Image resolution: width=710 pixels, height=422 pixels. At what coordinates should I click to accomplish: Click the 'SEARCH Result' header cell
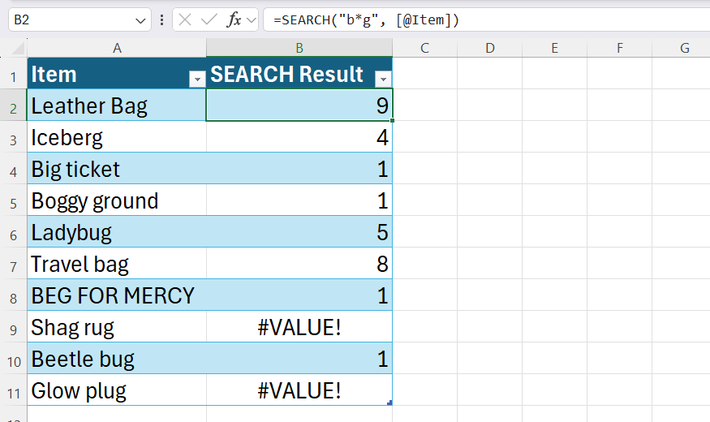pos(299,73)
